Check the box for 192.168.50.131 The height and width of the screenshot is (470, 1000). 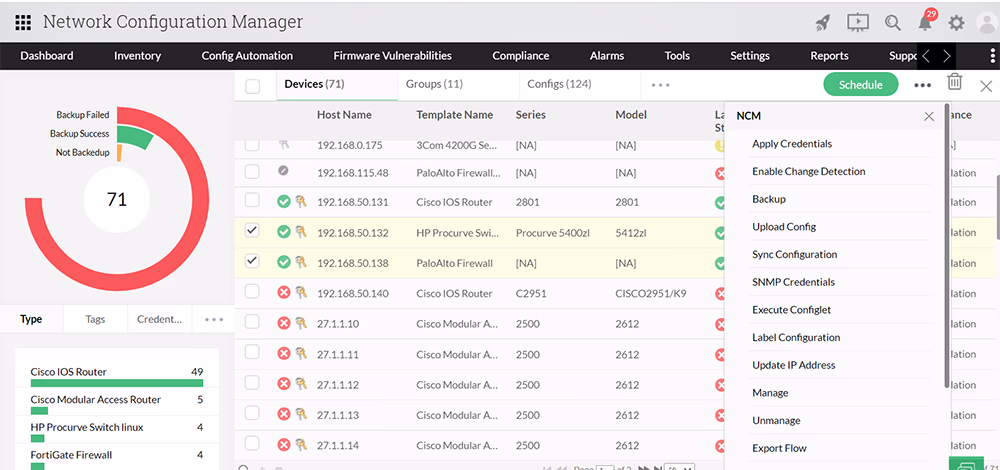[253, 200]
